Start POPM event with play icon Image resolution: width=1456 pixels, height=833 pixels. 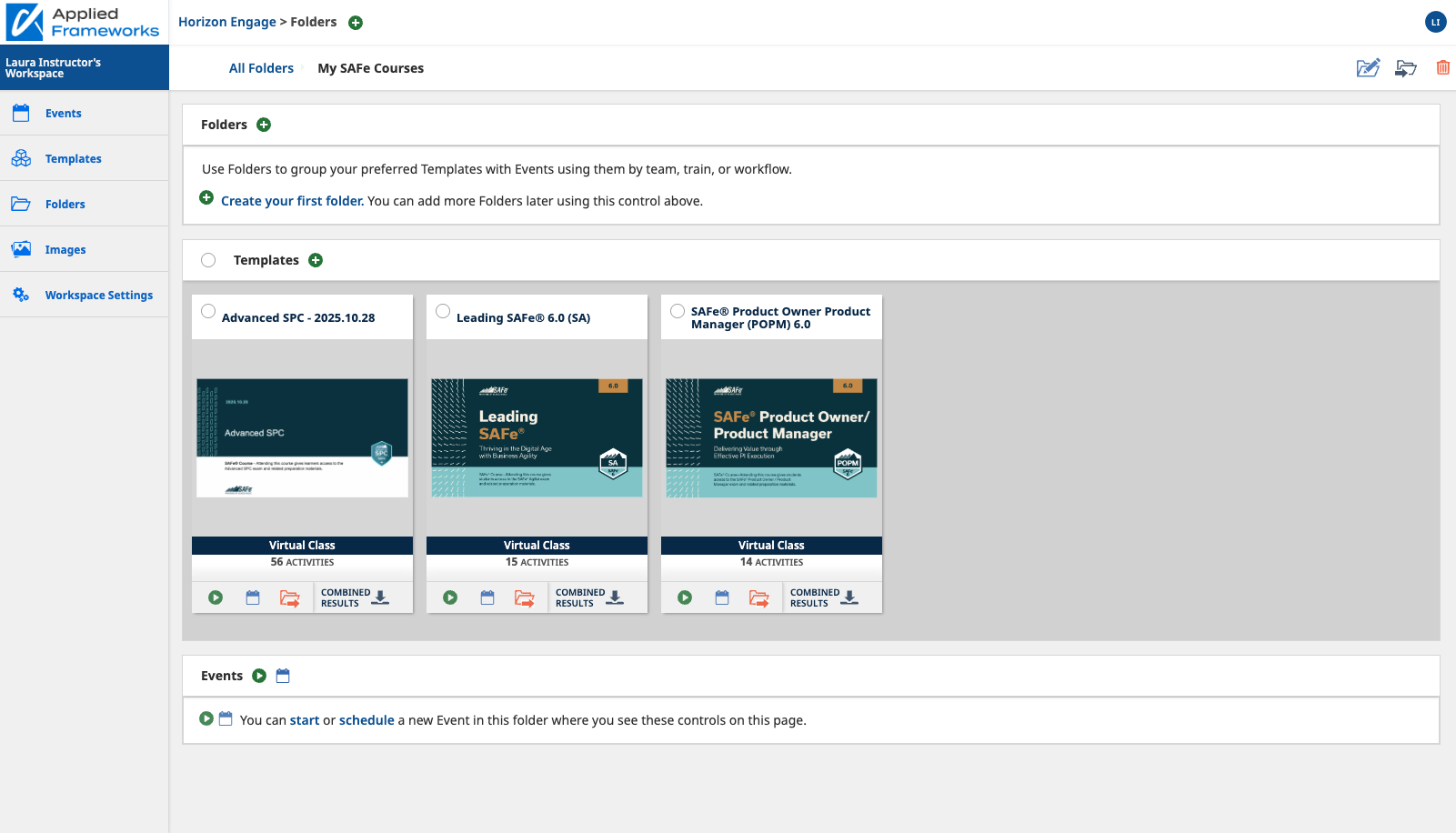coord(685,597)
